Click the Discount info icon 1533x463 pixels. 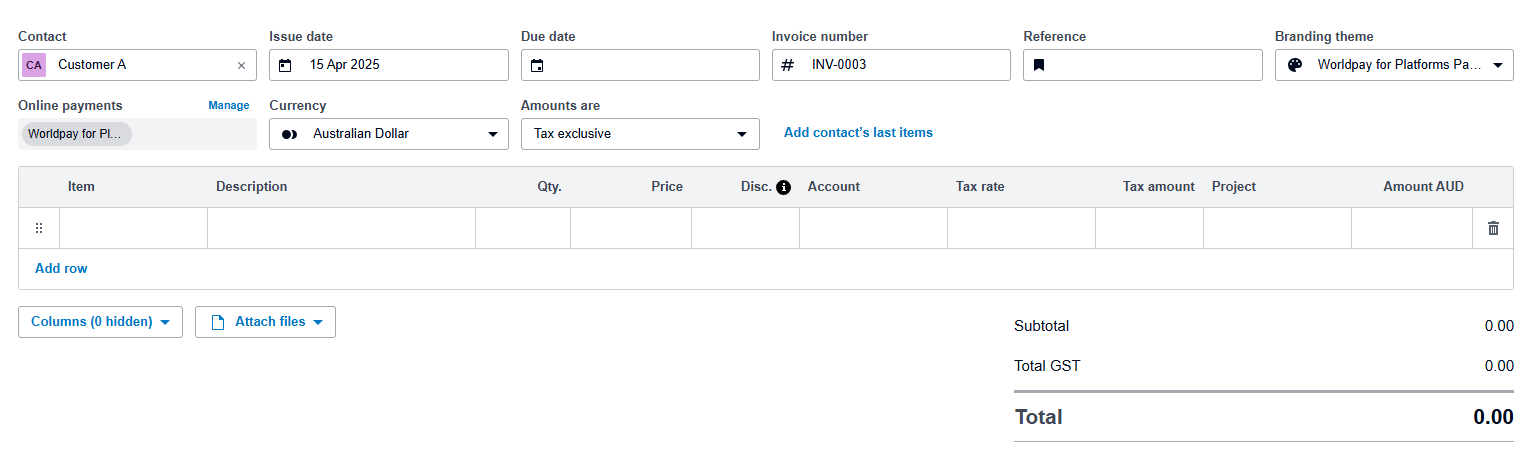[783, 187]
